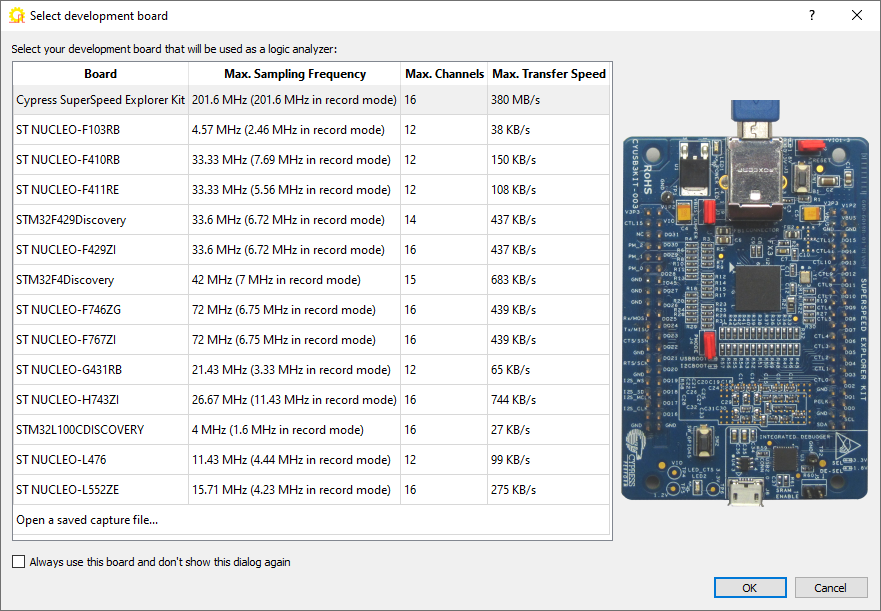This screenshot has height=611, width=881.
Task: Confirm selection with OK button
Action: tap(750, 587)
